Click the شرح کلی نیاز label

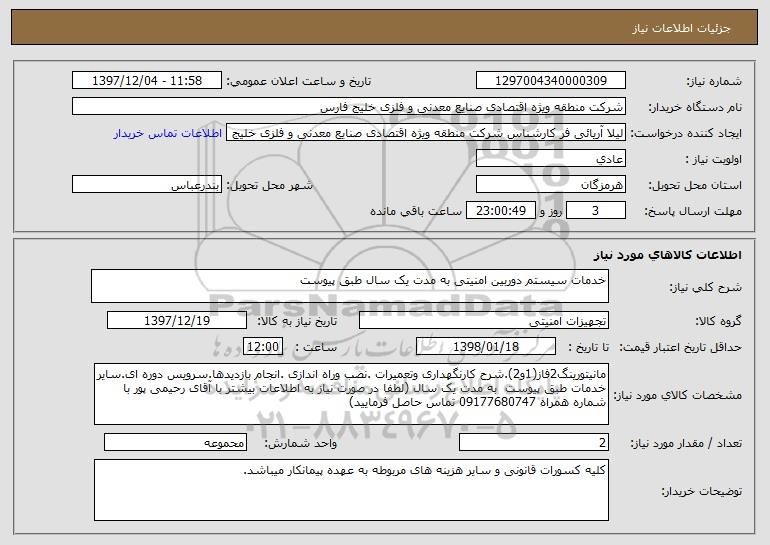[706, 287]
